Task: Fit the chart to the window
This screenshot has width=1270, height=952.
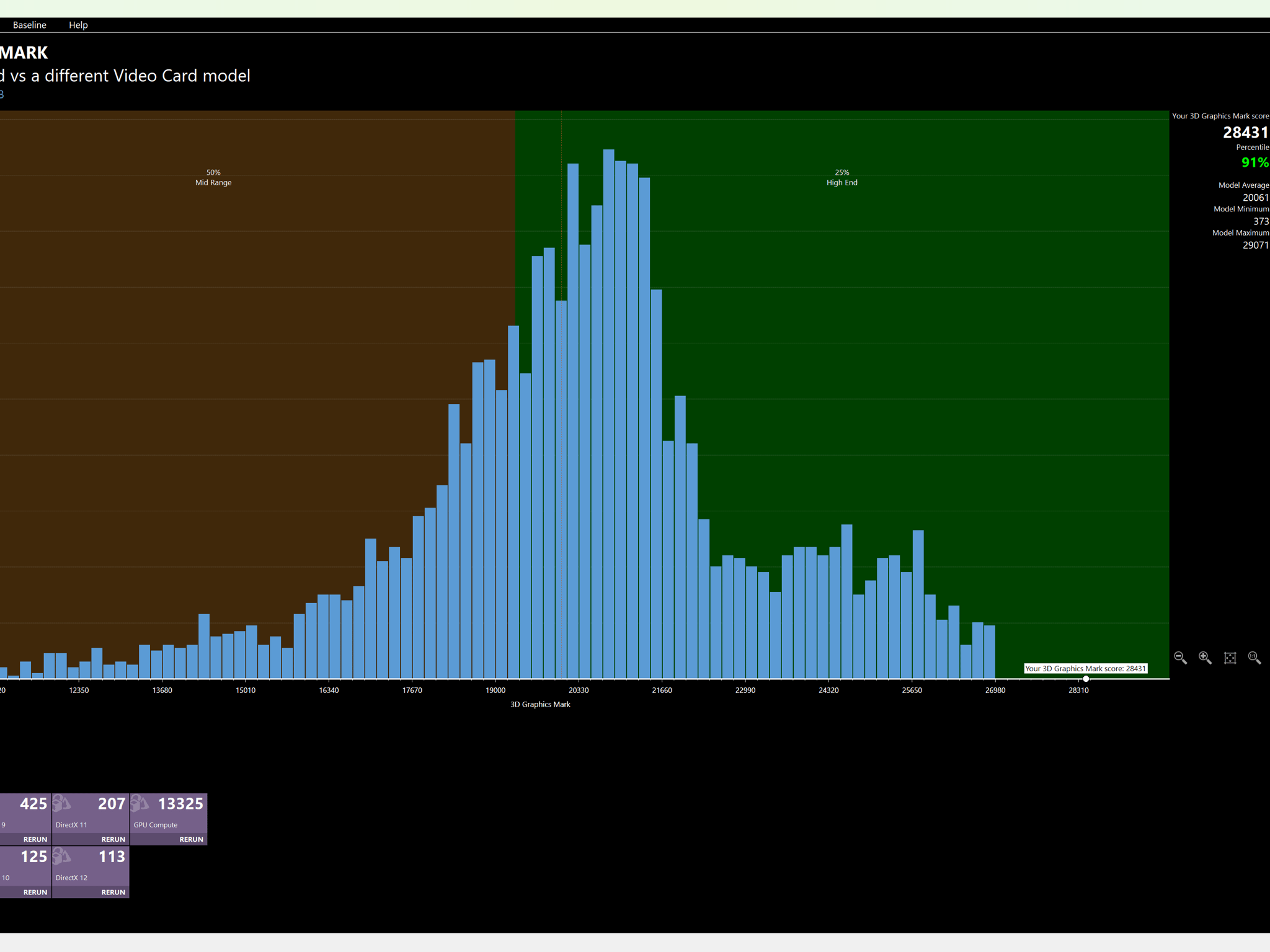Action: pos(1230,658)
